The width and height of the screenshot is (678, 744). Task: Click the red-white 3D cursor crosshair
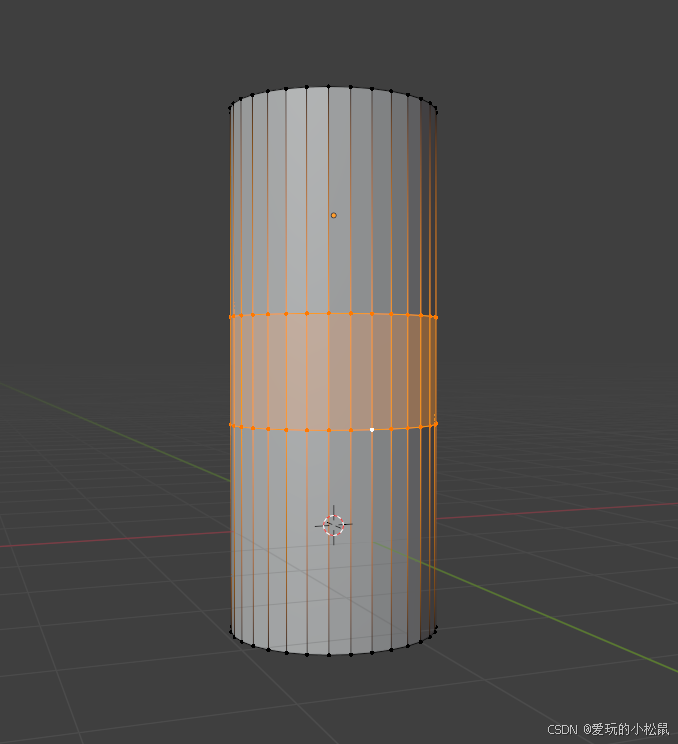click(x=334, y=525)
